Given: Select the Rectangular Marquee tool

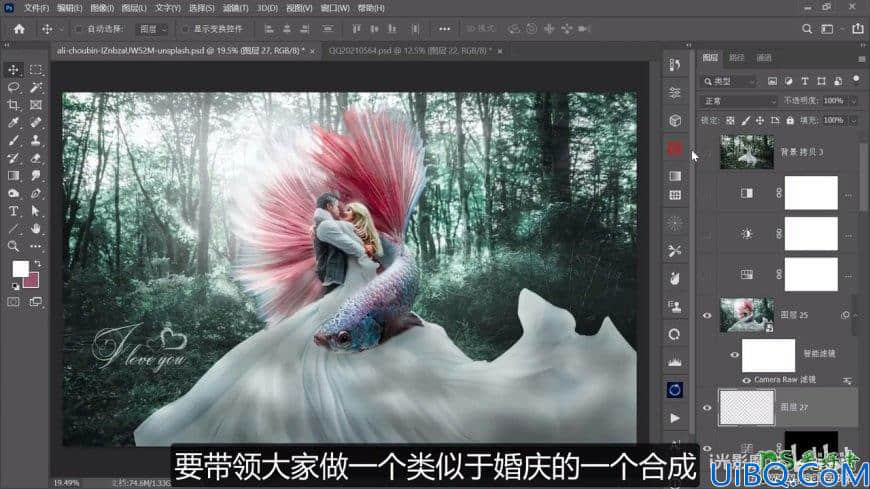Looking at the screenshot, I should pos(36,70).
